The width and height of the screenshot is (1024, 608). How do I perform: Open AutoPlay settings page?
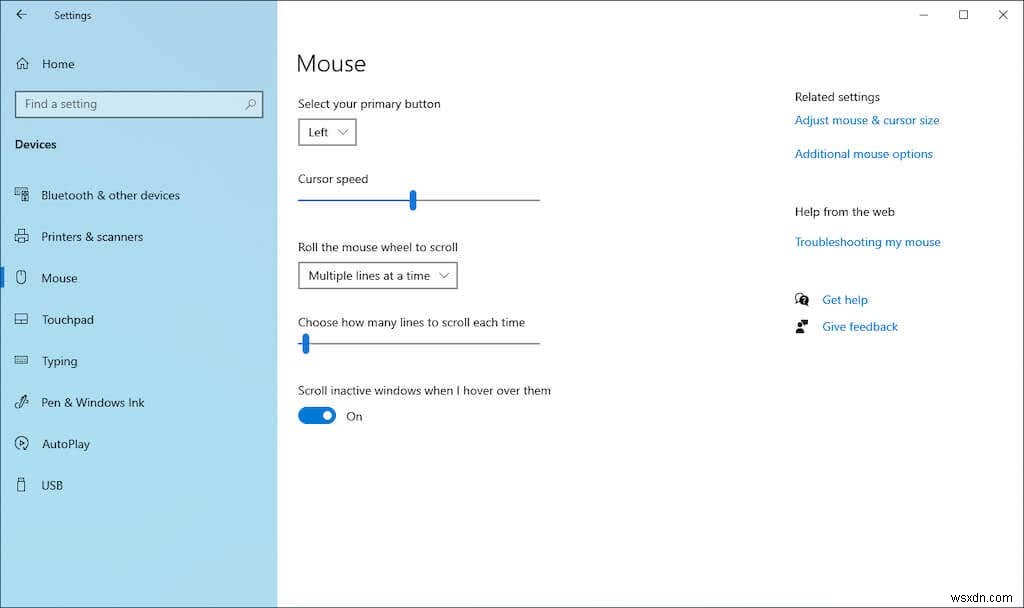(66, 444)
